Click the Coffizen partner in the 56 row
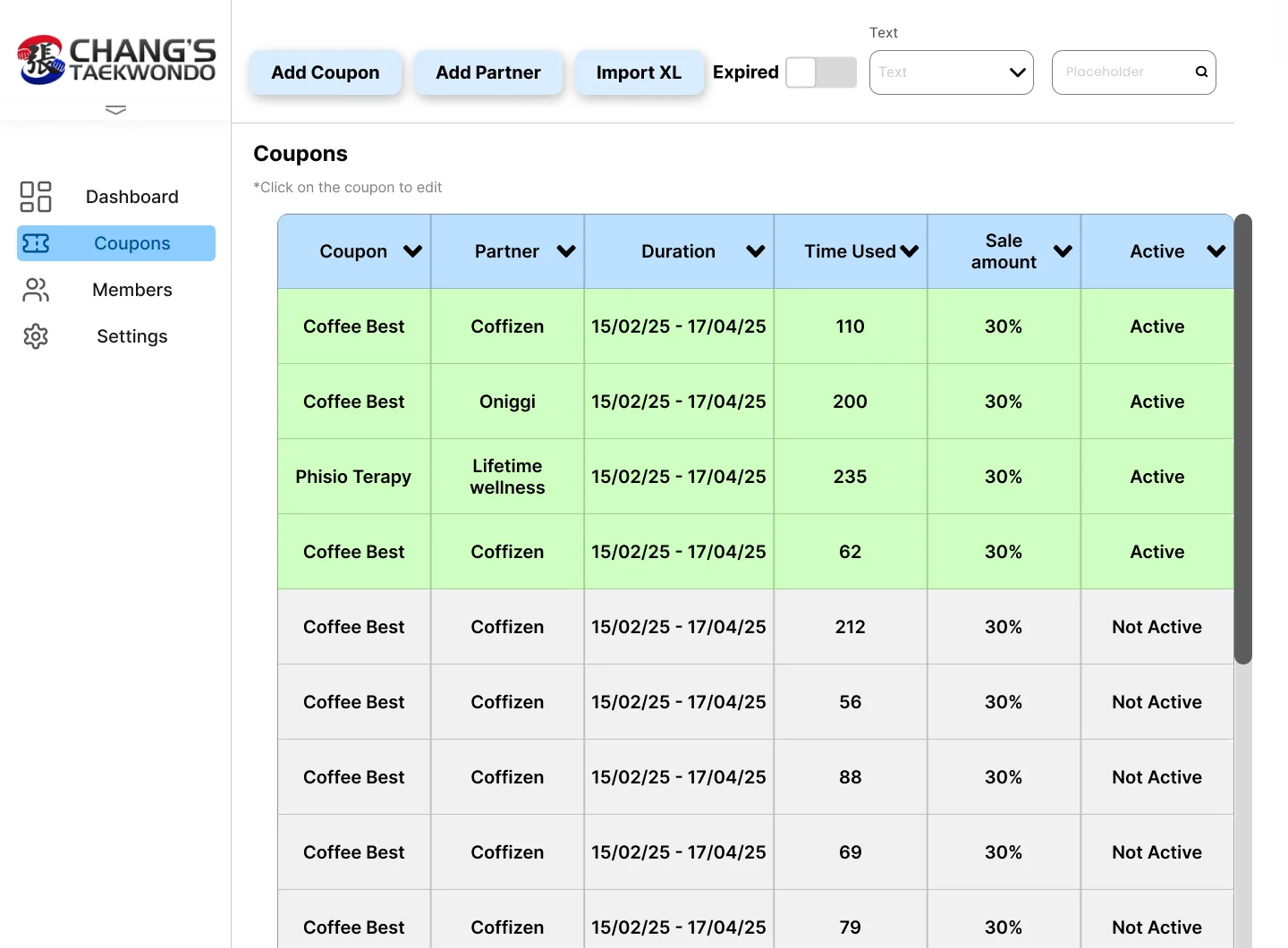The image size is (1288, 948). click(x=507, y=702)
